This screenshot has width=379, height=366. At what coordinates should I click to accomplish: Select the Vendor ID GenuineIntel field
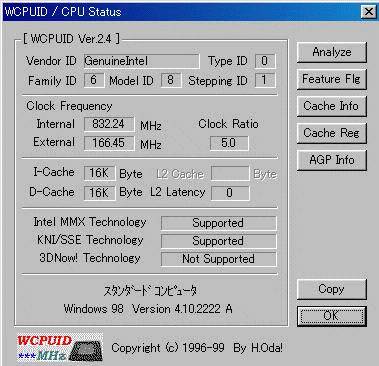(142, 61)
